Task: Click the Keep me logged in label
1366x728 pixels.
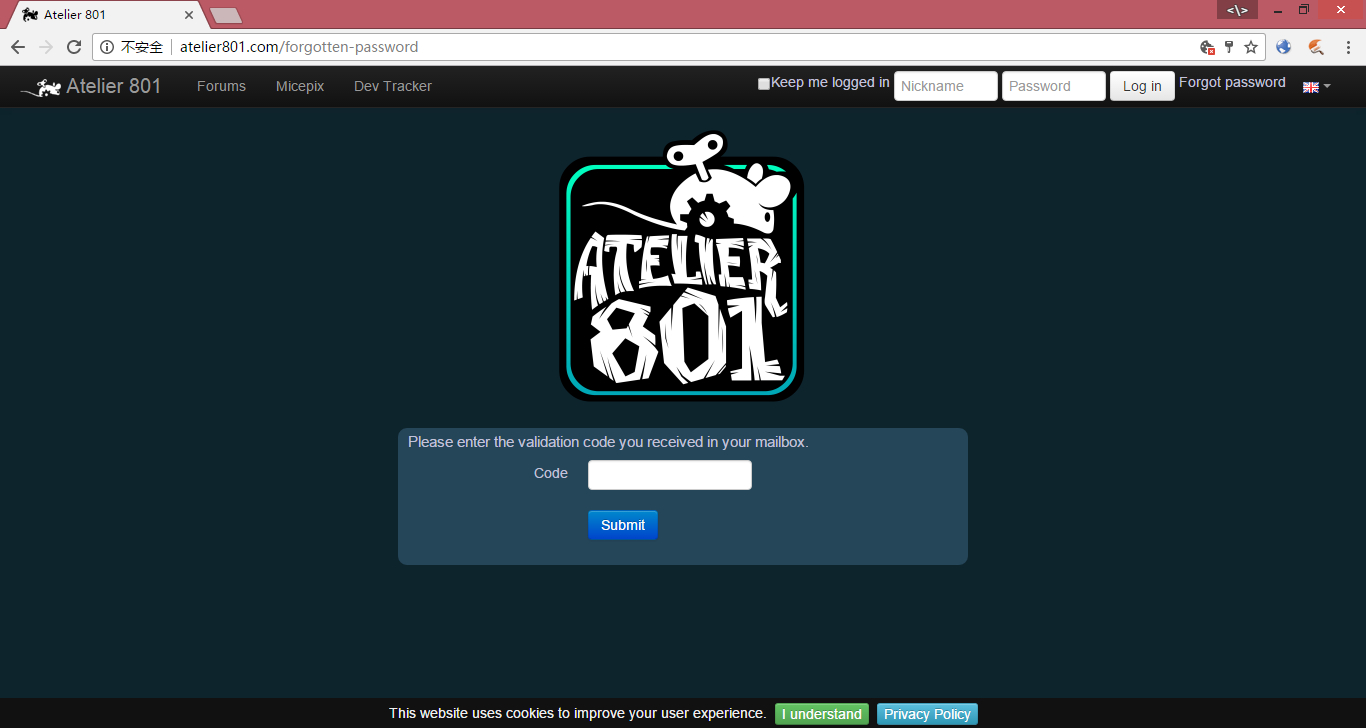Action: pyautogui.click(x=830, y=82)
